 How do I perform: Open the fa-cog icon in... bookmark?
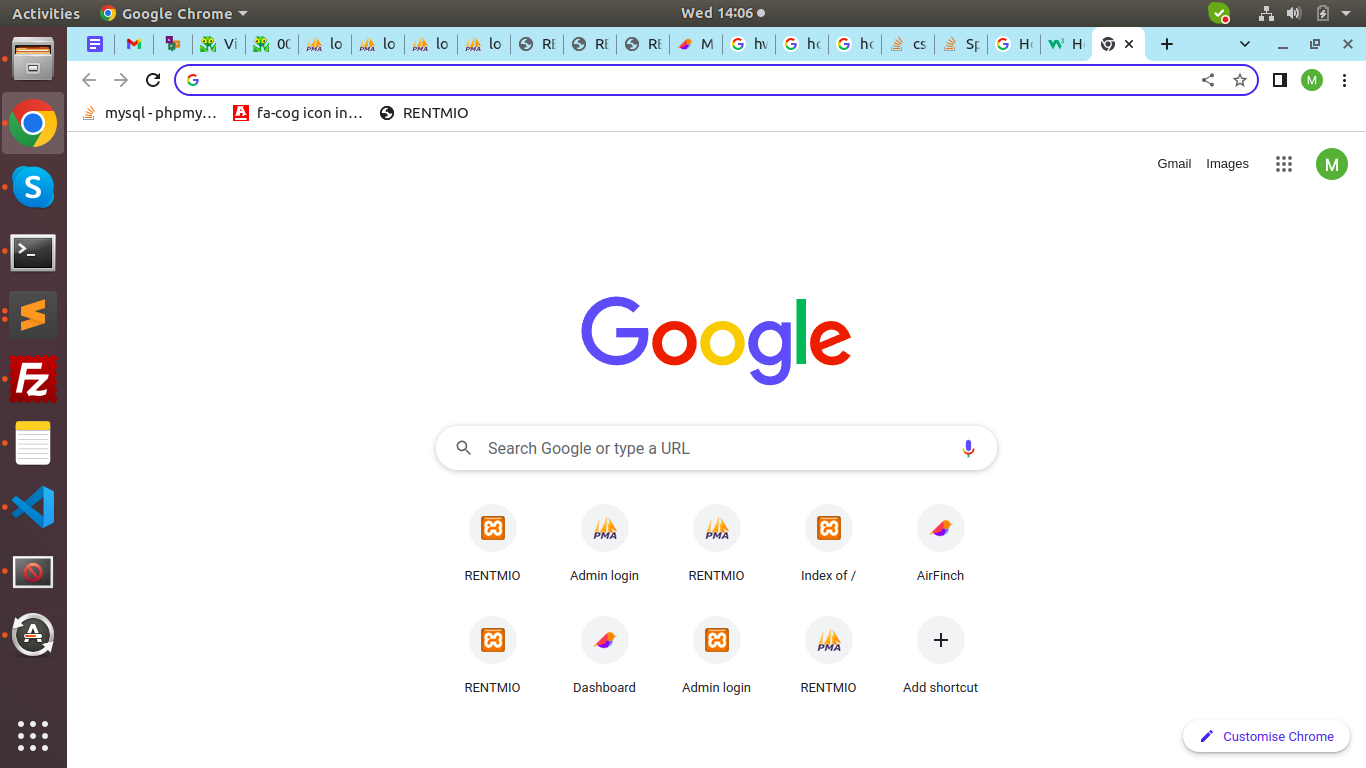click(298, 113)
